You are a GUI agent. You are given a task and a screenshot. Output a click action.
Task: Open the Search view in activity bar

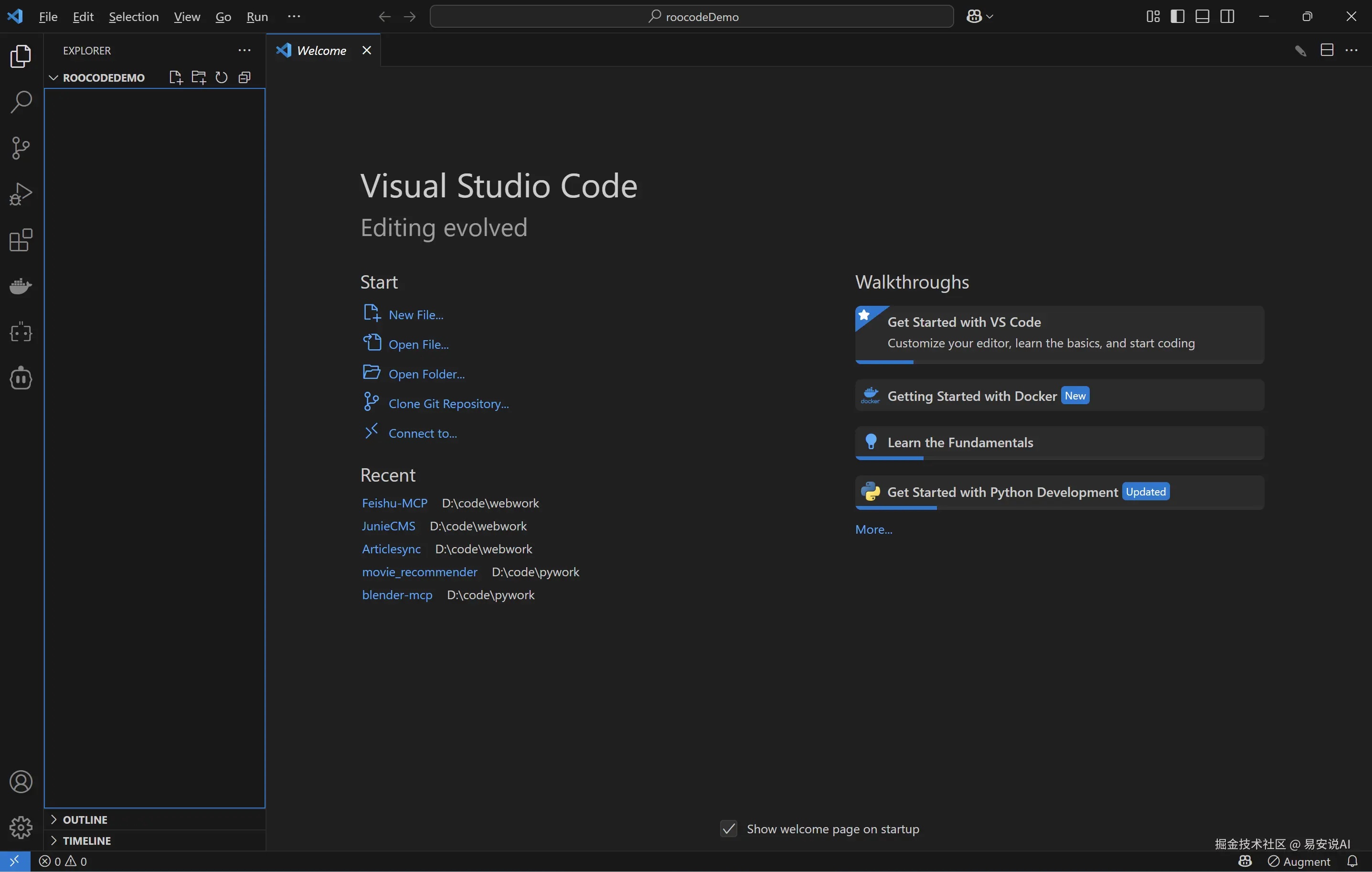tap(21, 102)
